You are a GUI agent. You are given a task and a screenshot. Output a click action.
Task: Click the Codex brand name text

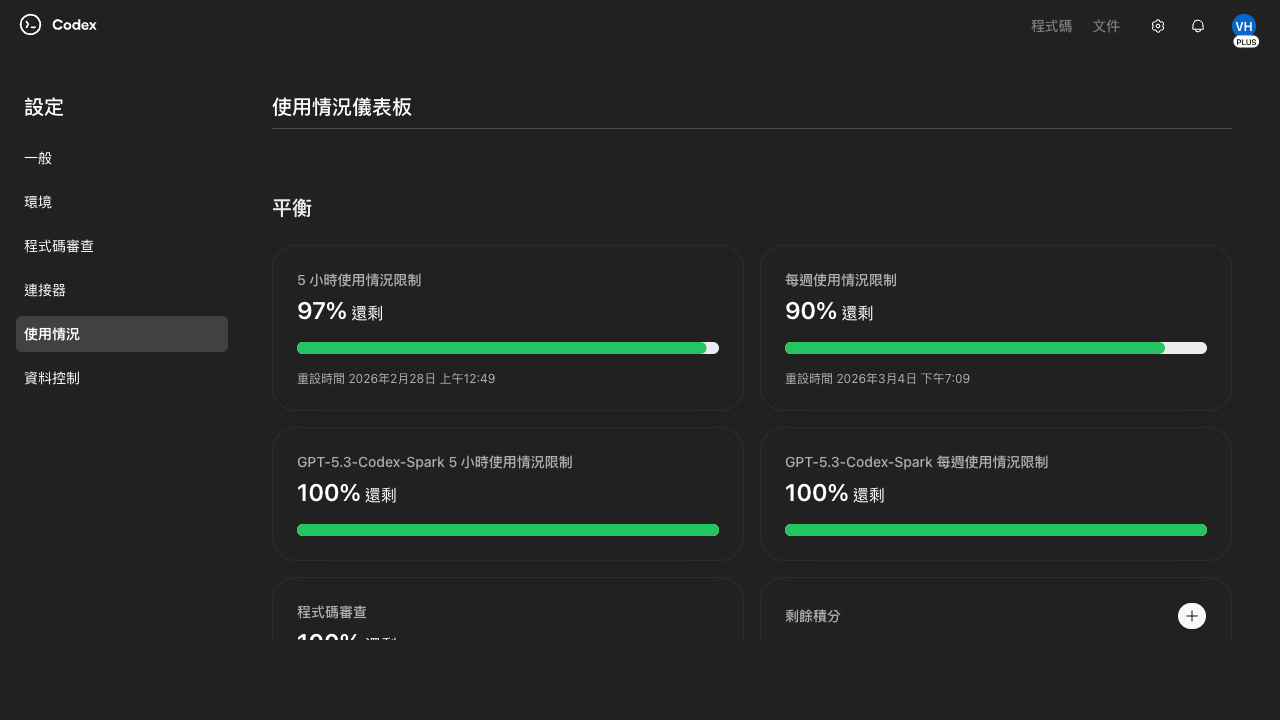click(x=75, y=25)
